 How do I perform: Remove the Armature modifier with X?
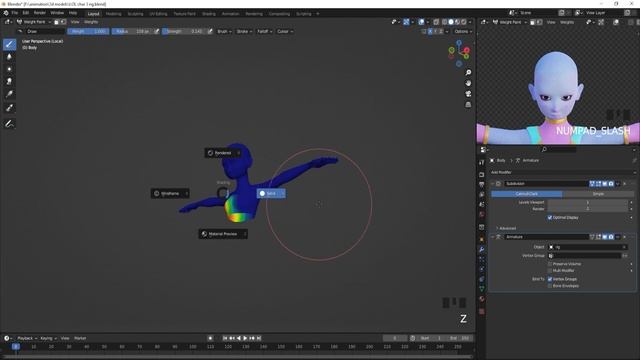pos(624,237)
